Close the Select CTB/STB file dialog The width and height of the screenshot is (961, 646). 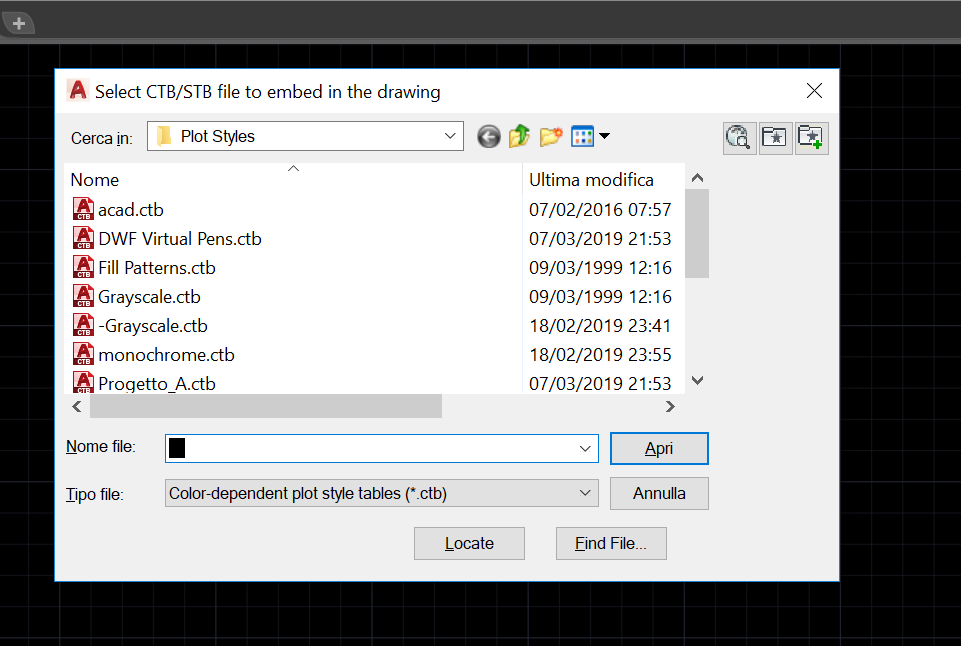tap(814, 91)
